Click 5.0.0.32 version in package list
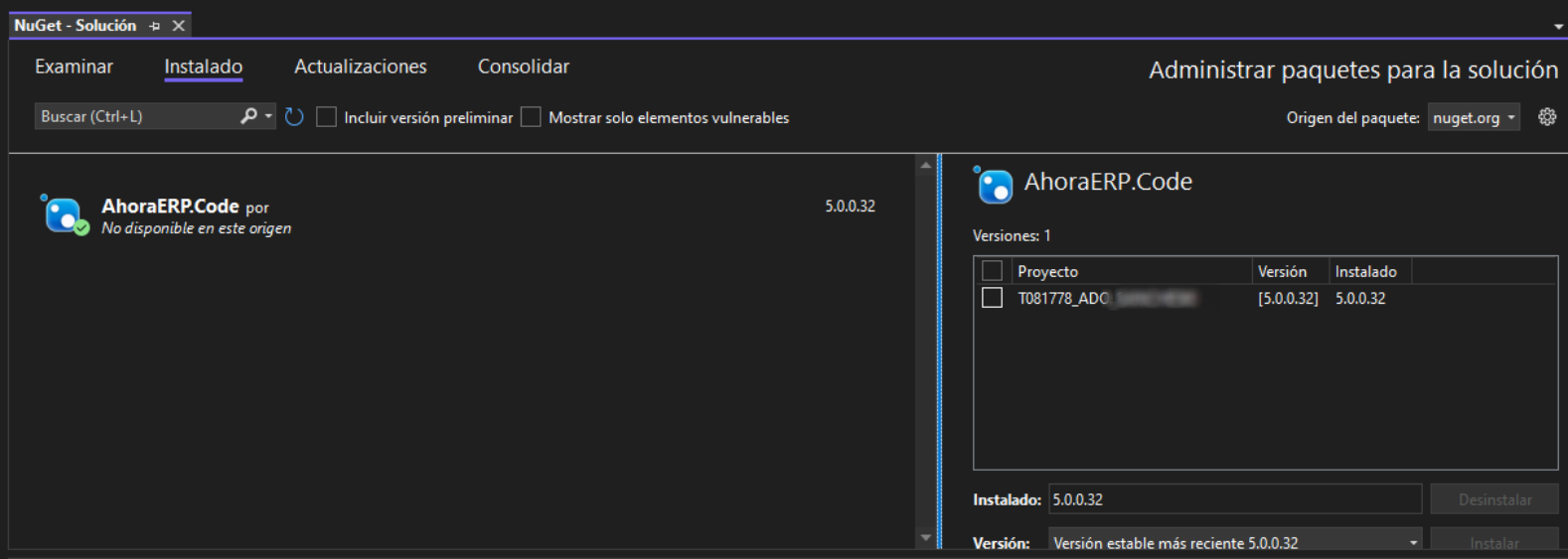1568x559 pixels. [x=850, y=206]
